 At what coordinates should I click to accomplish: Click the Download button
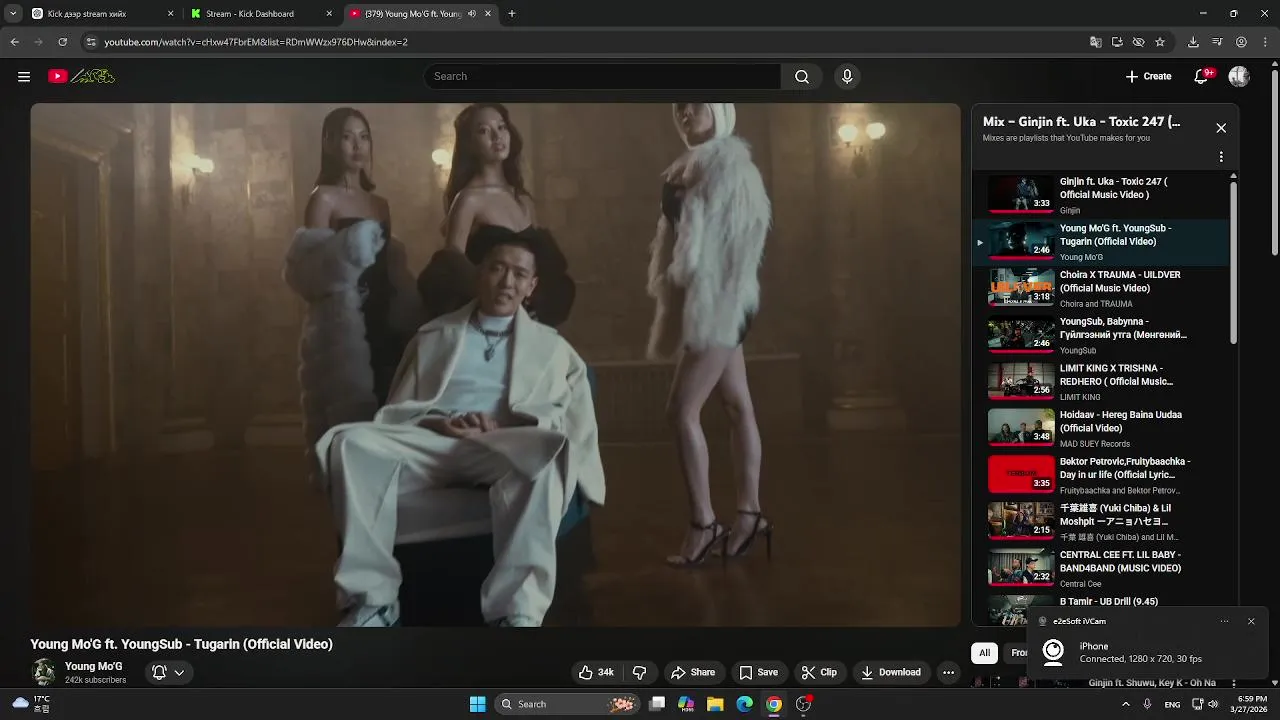(891, 672)
